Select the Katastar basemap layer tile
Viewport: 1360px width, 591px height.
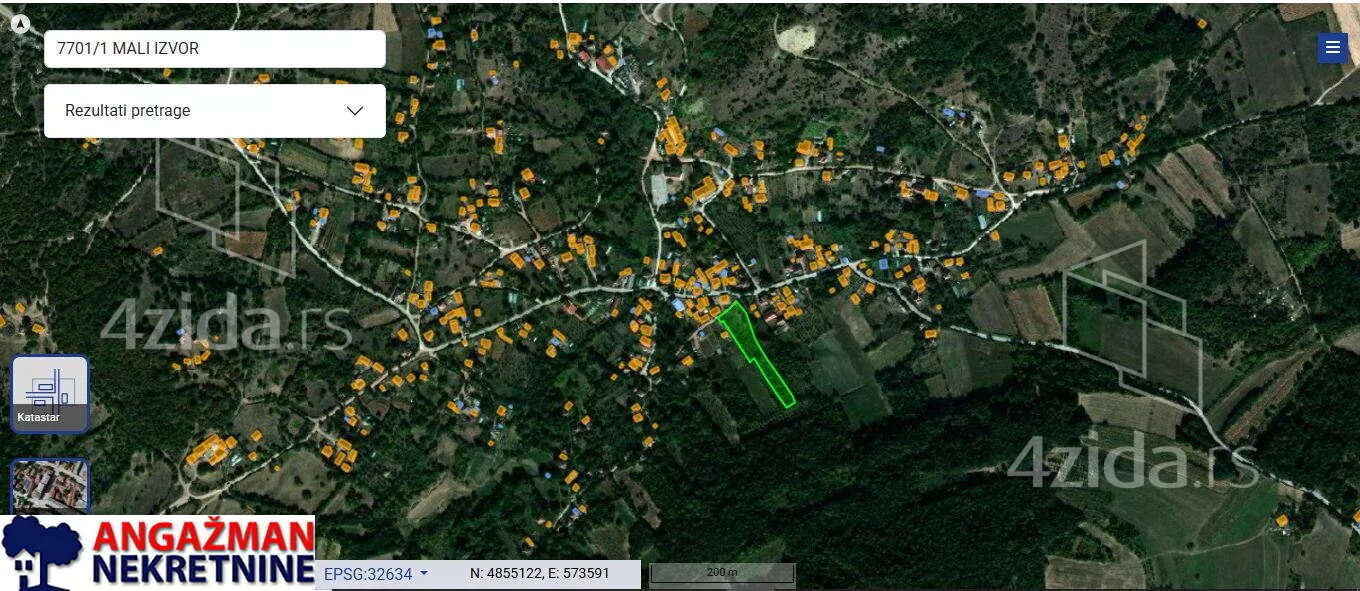50,394
